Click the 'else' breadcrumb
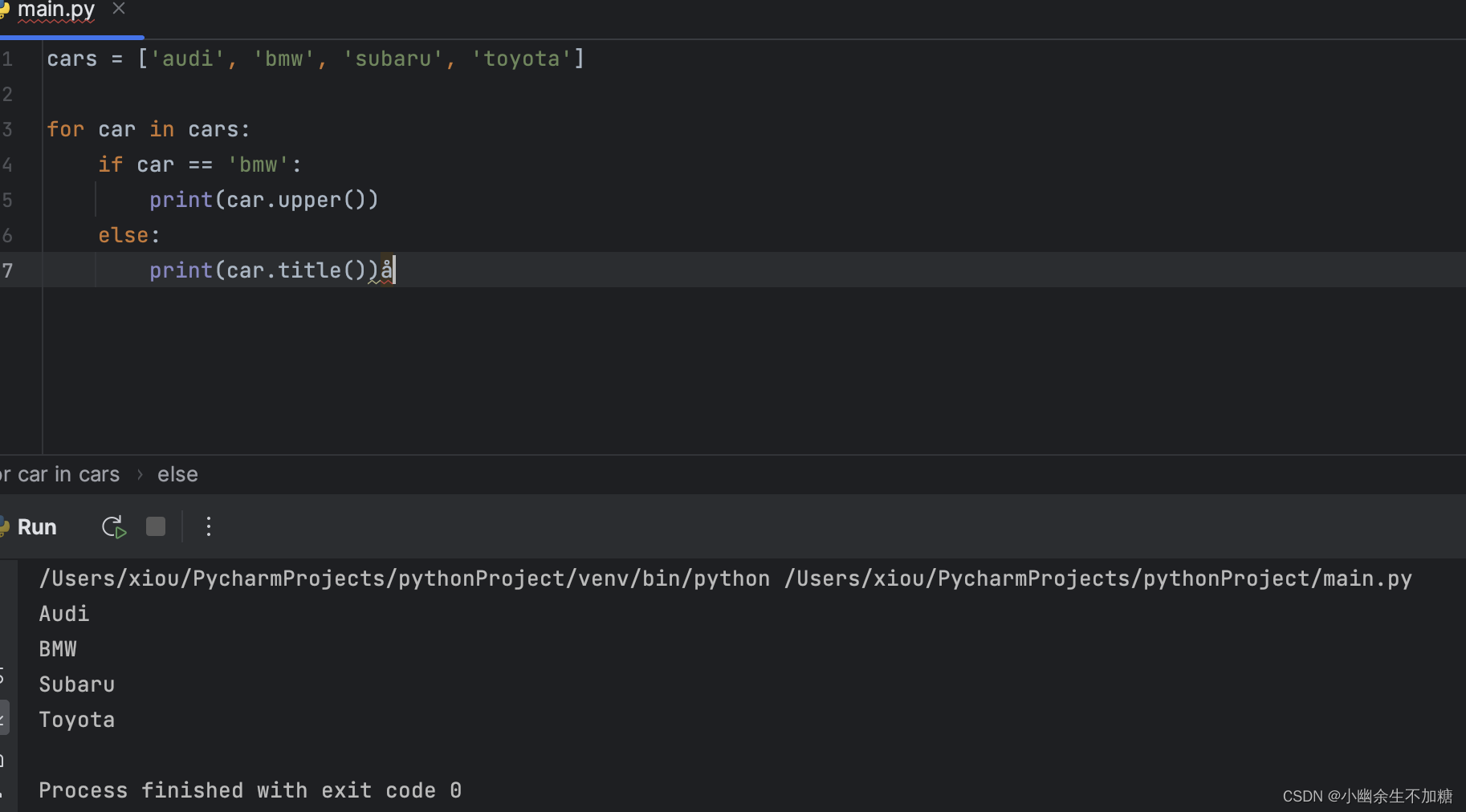This screenshot has height=812, width=1466. (x=177, y=474)
